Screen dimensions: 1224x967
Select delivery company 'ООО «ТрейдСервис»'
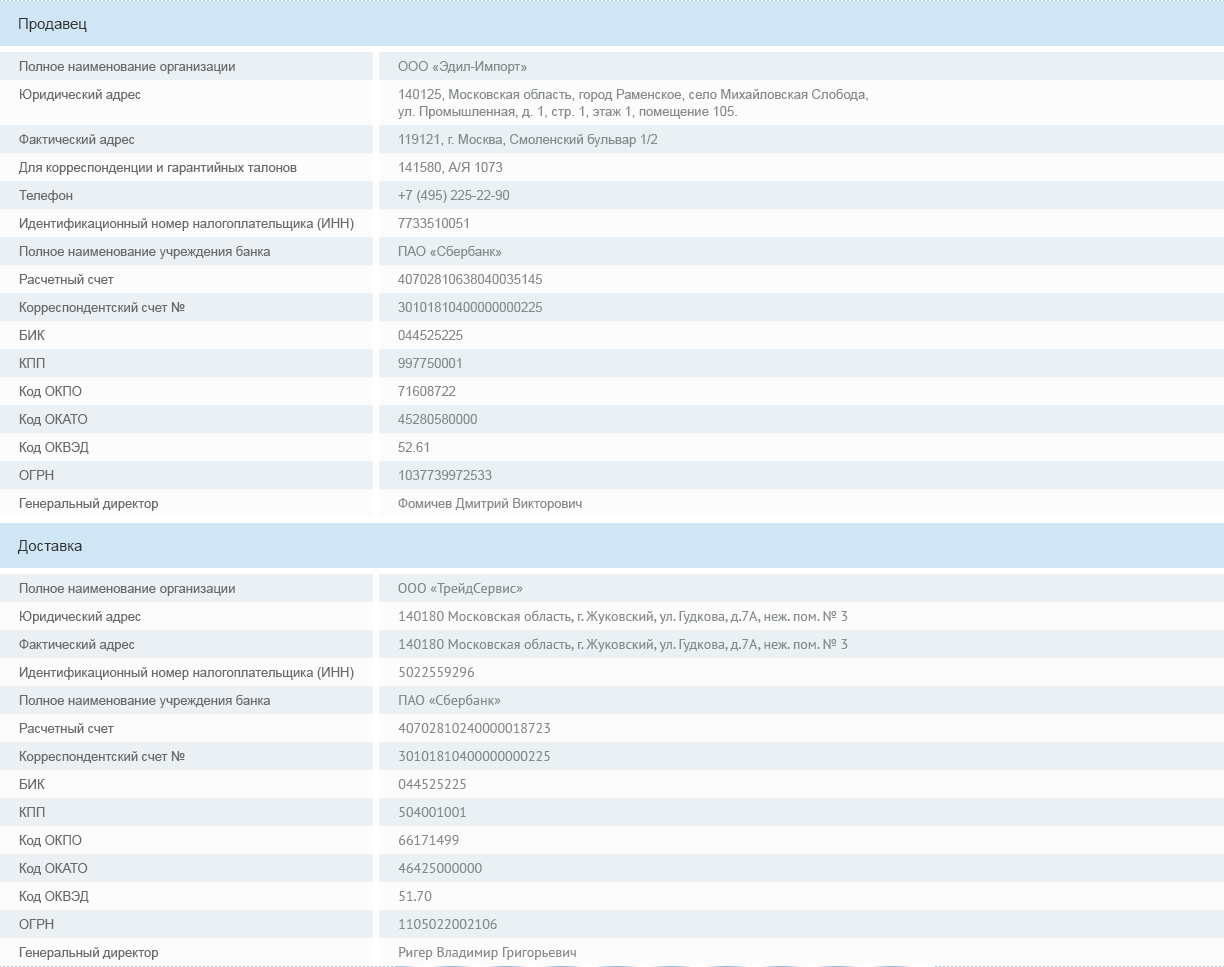[460, 588]
